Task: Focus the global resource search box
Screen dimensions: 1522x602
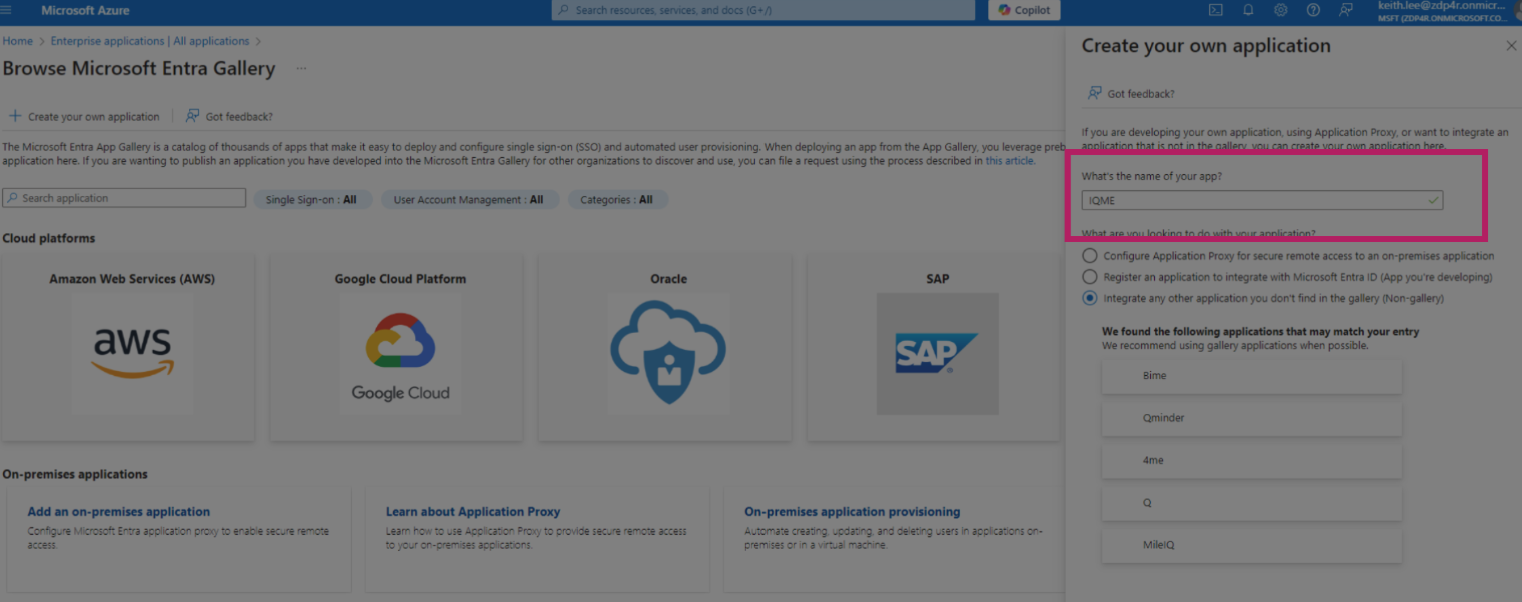Action: pos(763,10)
